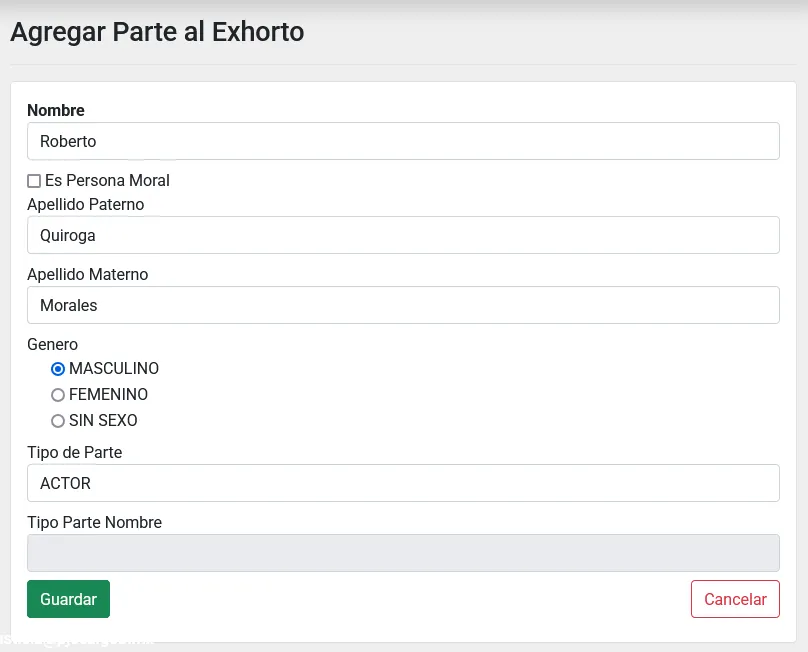Click the Agregar Parte al Exhorto heading
This screenshot has height=652, width=808.
157,32
